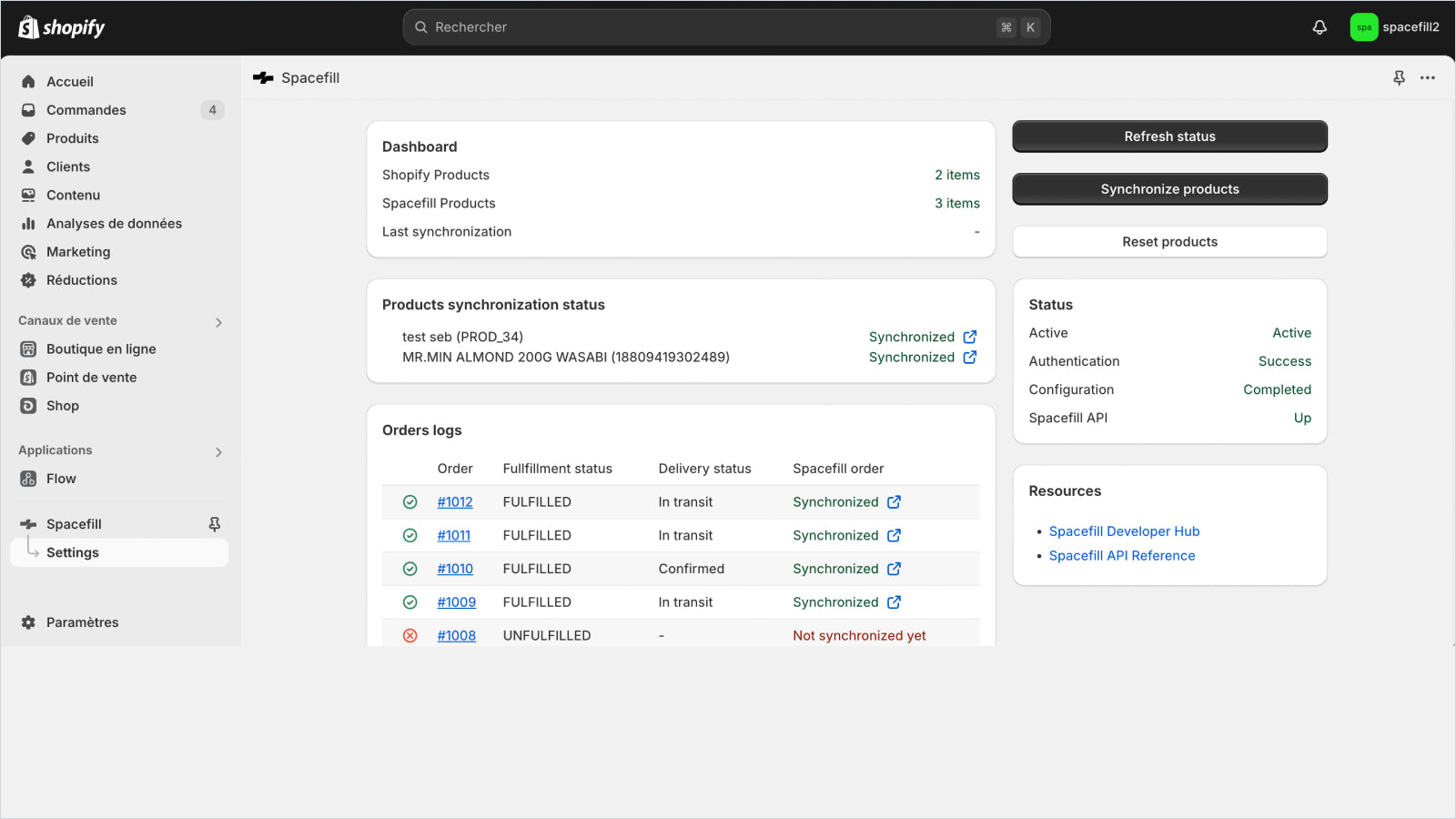Select the Réductions discount icon
The height and width of the screenshot is (819, 1456).
pos(28,280)
